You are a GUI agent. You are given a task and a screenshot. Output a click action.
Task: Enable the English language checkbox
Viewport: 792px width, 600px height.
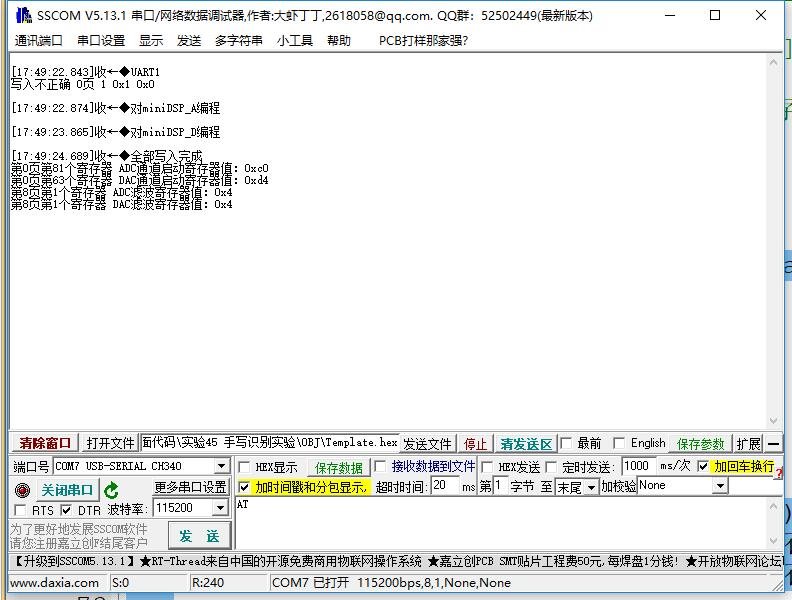[x=619, y=443]
